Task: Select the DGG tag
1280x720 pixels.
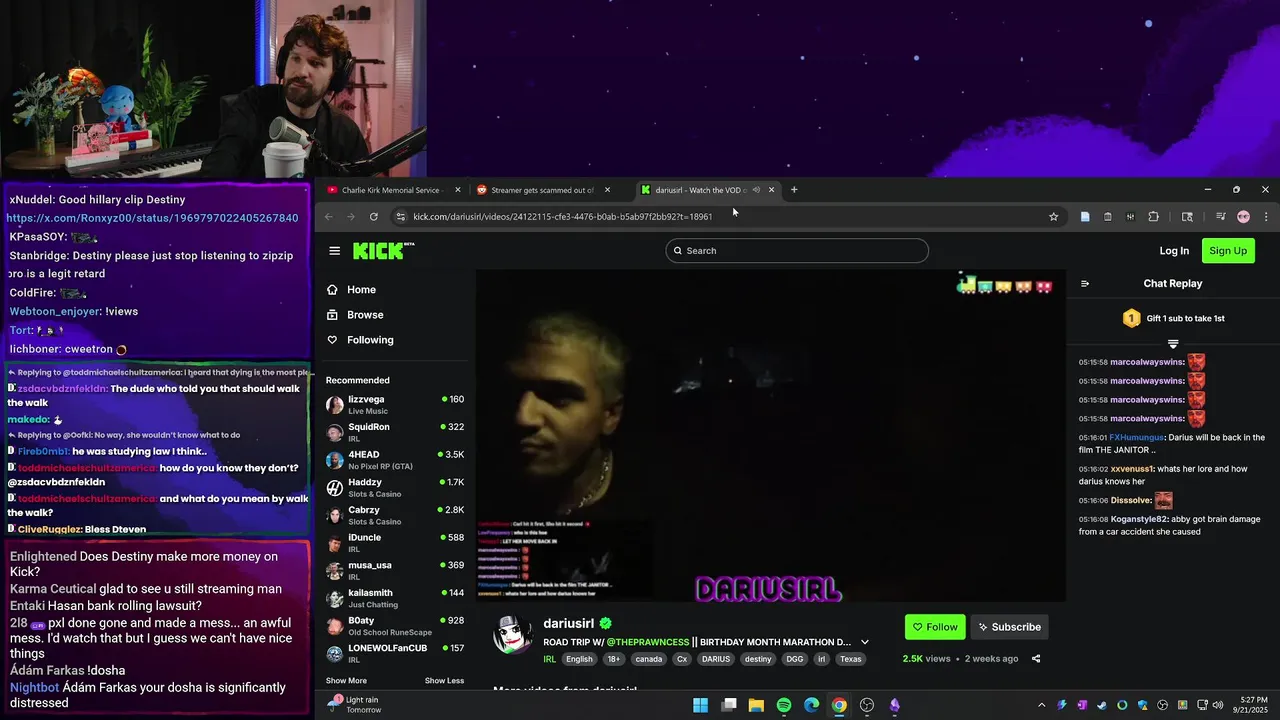Action: pos(795,659)
